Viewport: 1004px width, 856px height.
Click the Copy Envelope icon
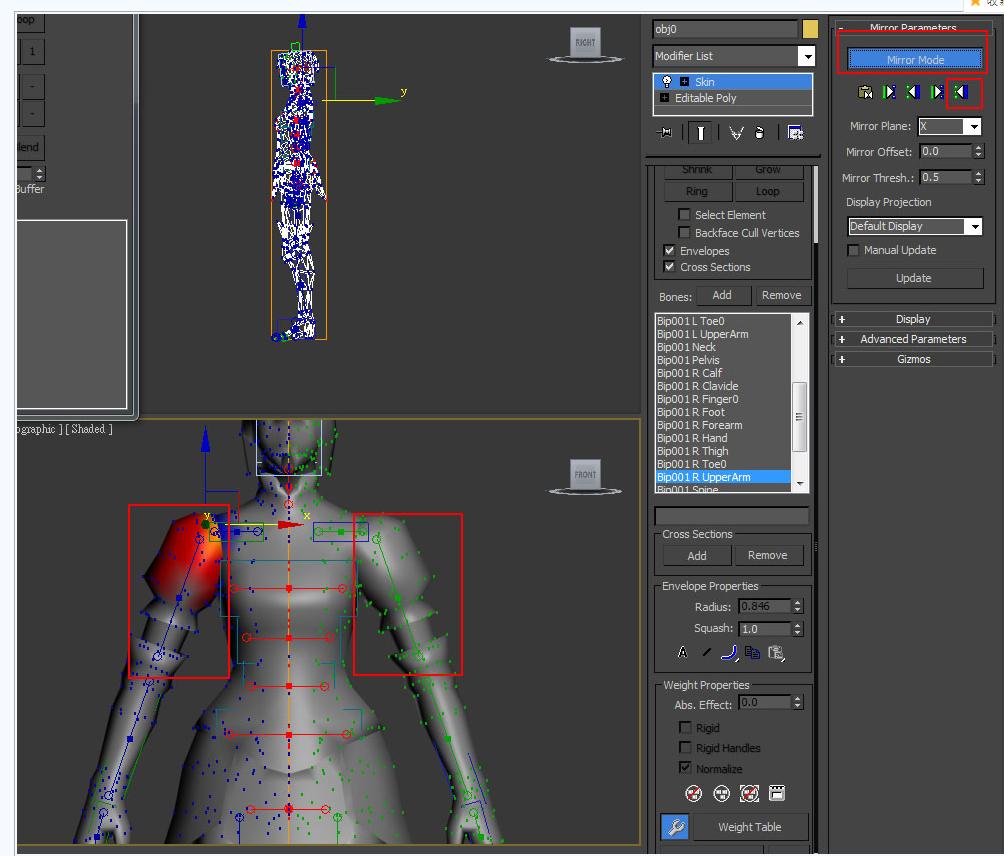pos(752,653)
